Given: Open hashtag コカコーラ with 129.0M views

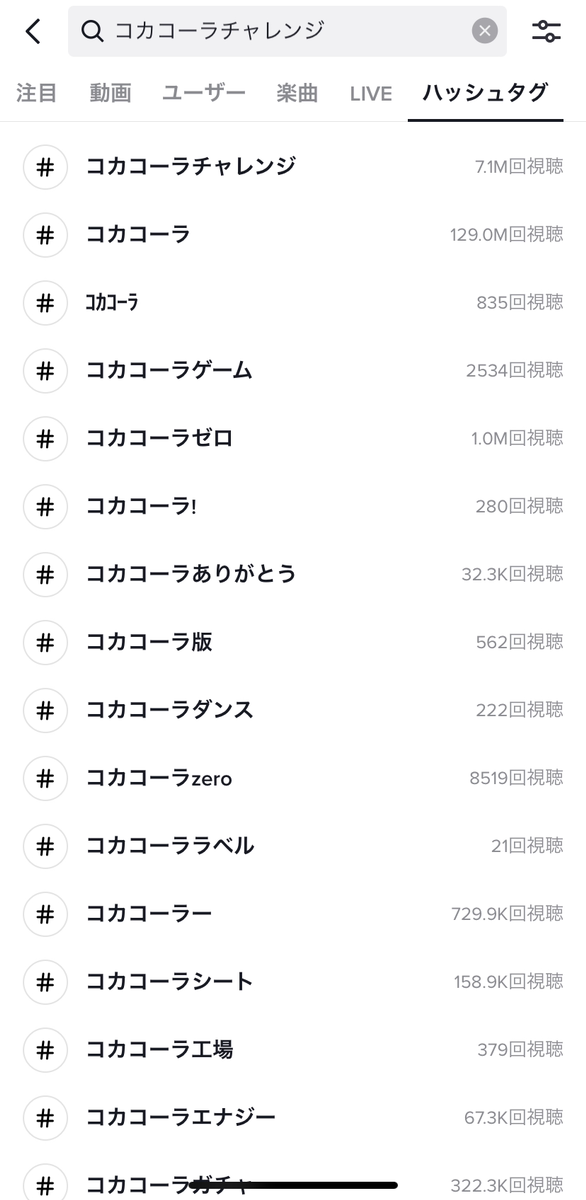Looking at the screenshot, I should pyautogui.click(x=293, y=234).
